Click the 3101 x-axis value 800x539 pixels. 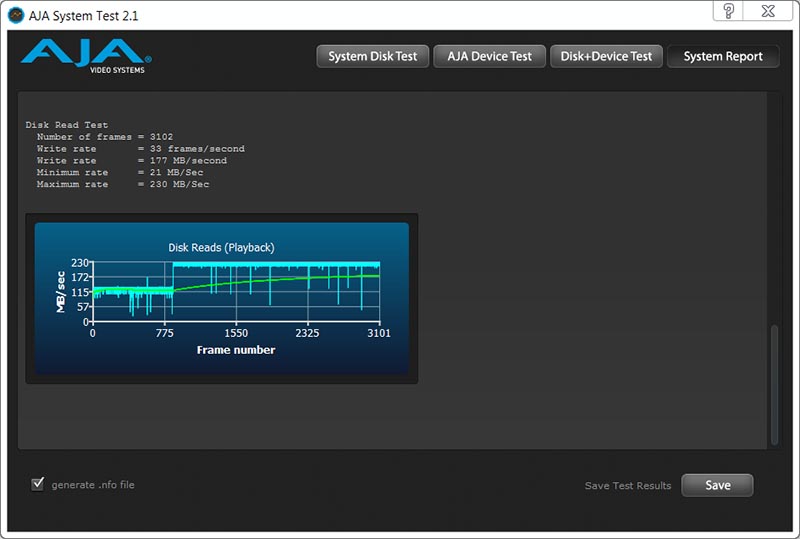coord(379,333)
